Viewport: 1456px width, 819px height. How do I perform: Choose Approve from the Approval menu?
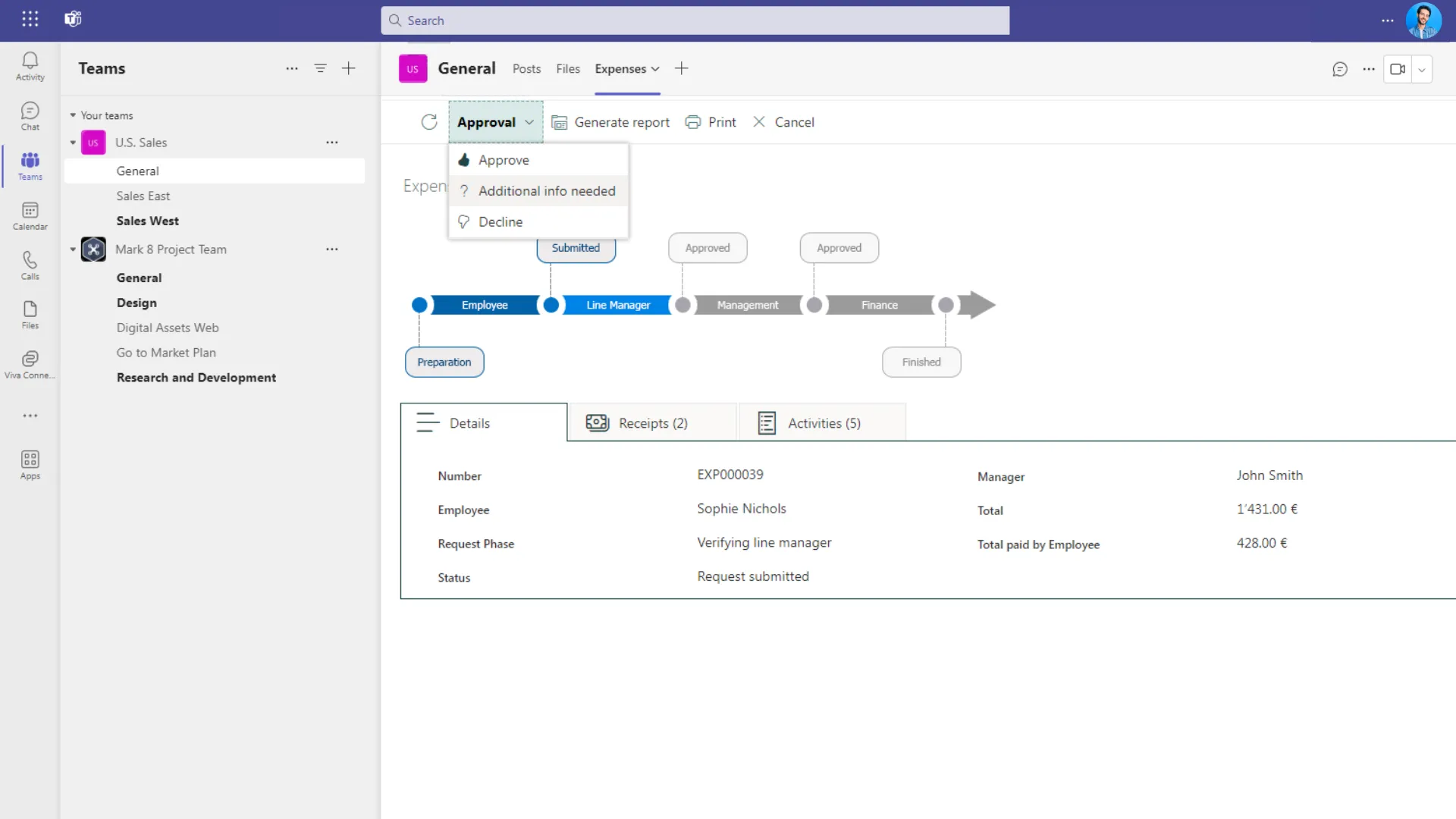pos(504,160)
